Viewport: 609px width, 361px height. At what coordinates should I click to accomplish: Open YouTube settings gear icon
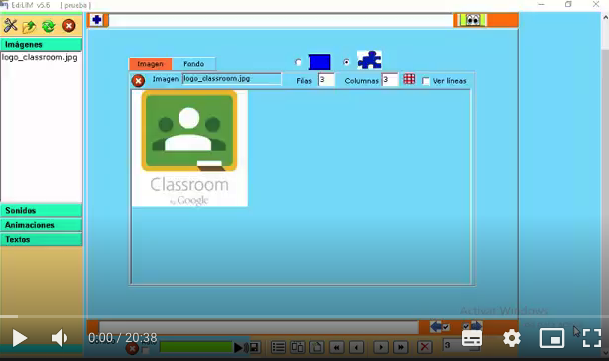[x=512, y=338]
